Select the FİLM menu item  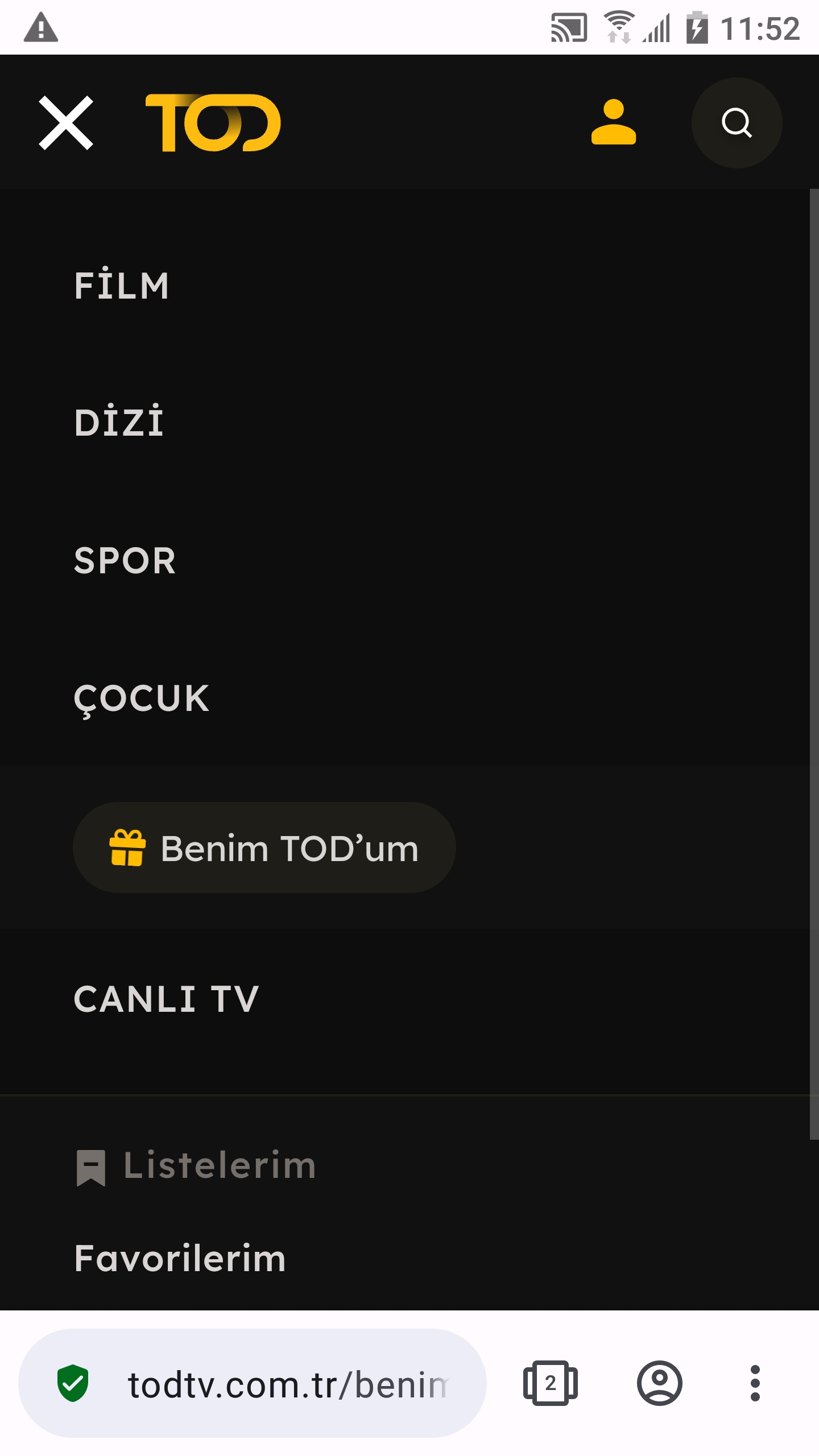(122, 284)
